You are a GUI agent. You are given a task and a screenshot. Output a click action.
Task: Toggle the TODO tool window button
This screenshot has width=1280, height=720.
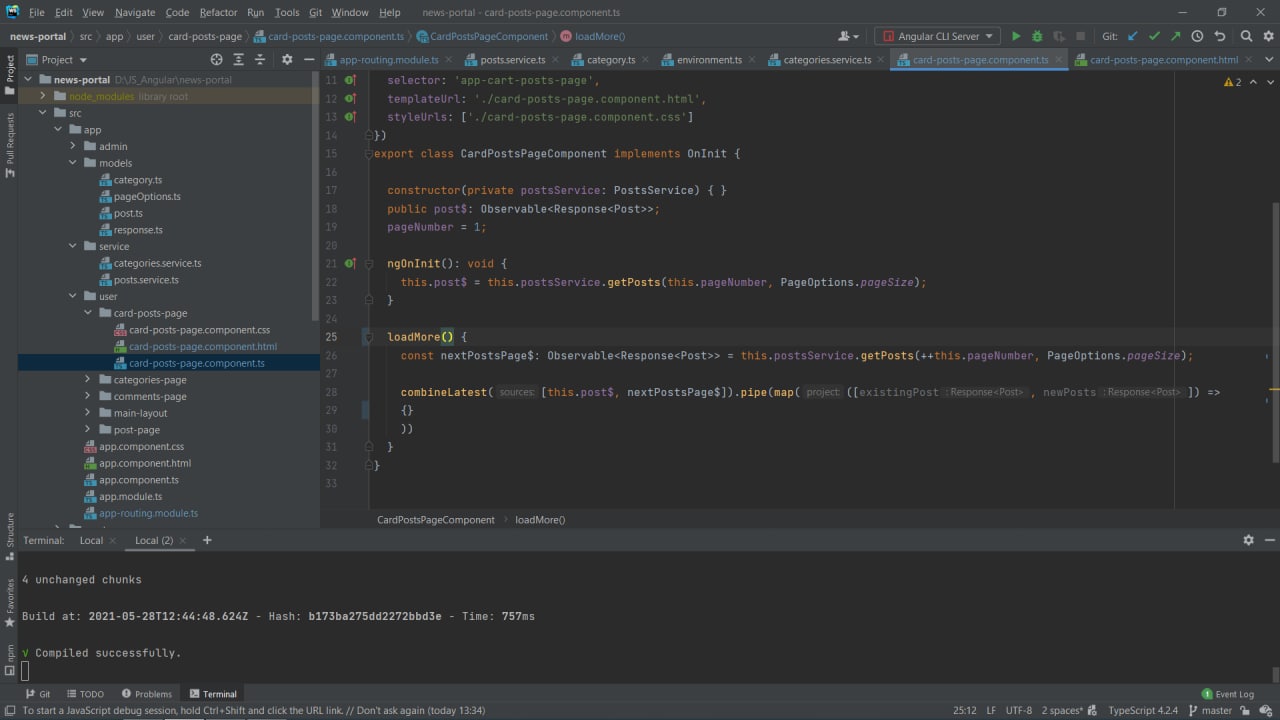85,694
